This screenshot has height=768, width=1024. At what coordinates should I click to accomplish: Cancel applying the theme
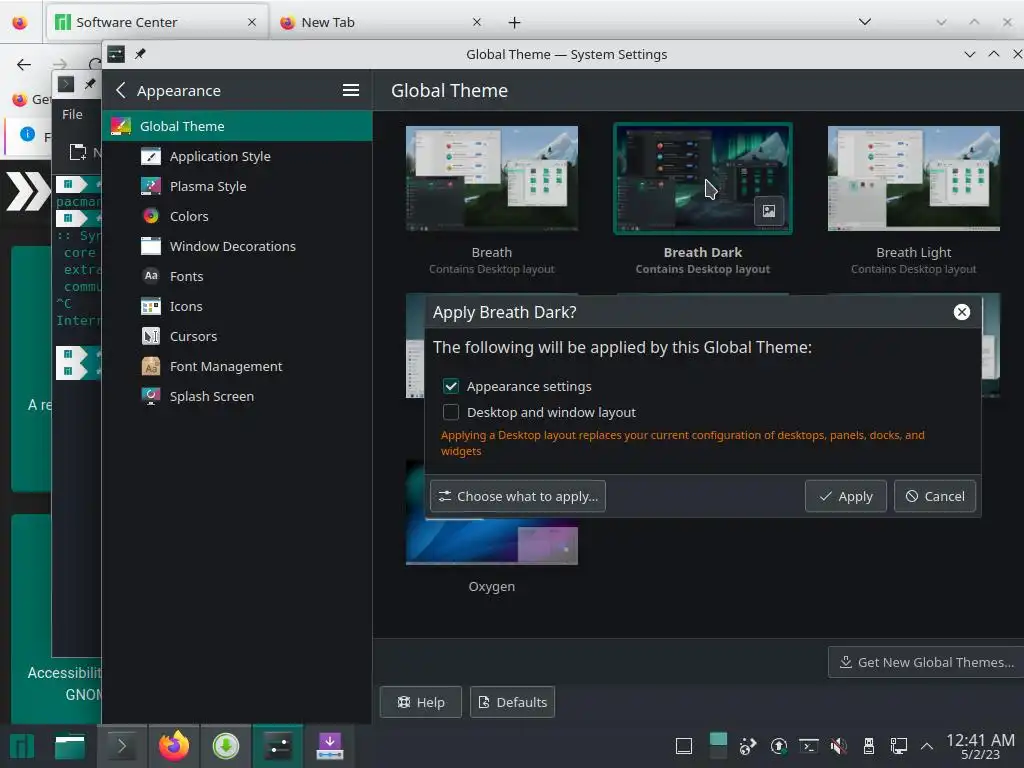pyautogui.click(x=935, y=496)
